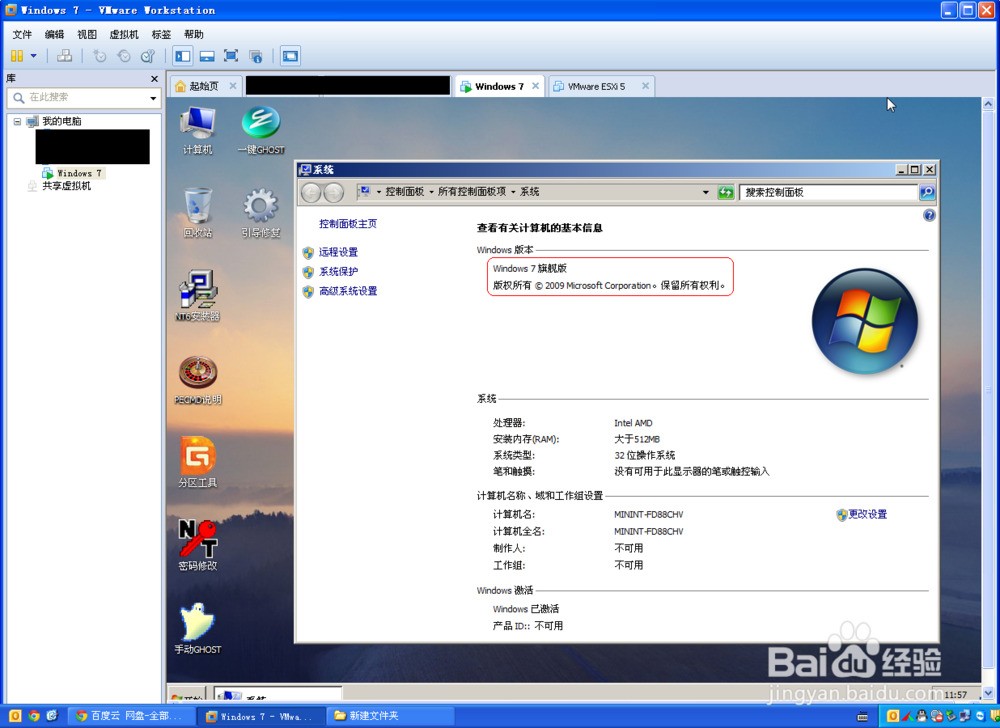
Task: Take a snapshot of the virtual machine
Action: tap(99, 56)
